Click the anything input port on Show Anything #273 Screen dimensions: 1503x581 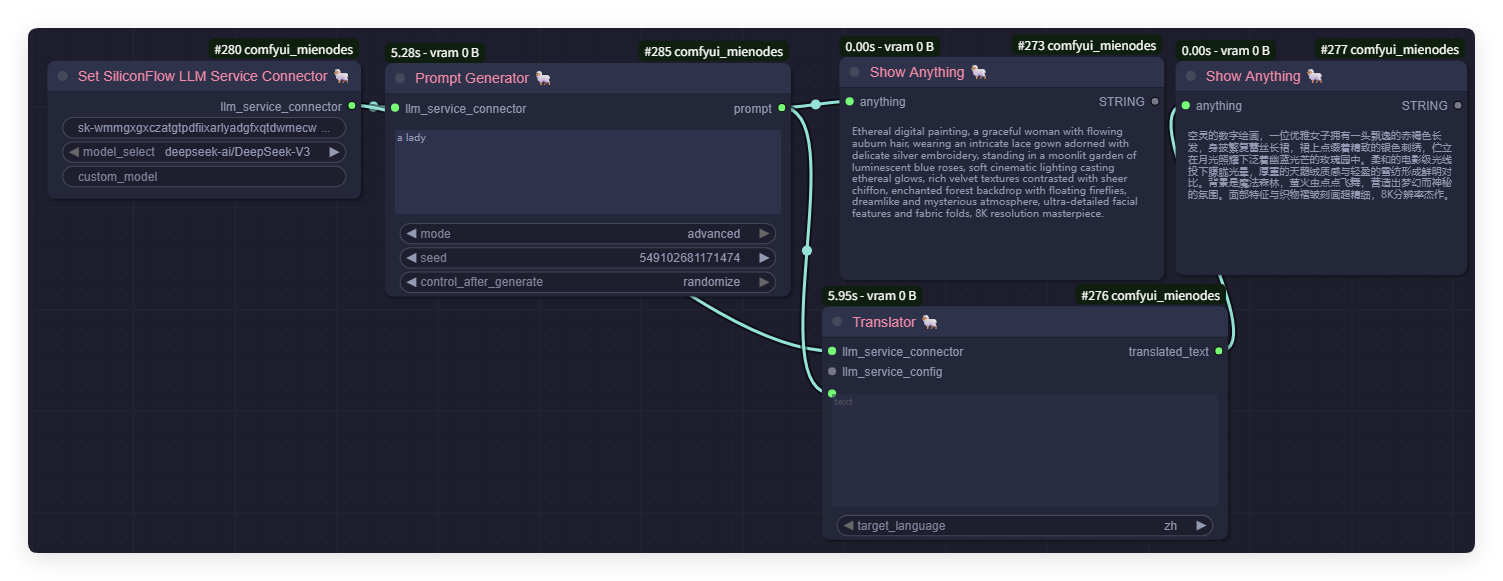pyautogui.click(x=849, y=101)
